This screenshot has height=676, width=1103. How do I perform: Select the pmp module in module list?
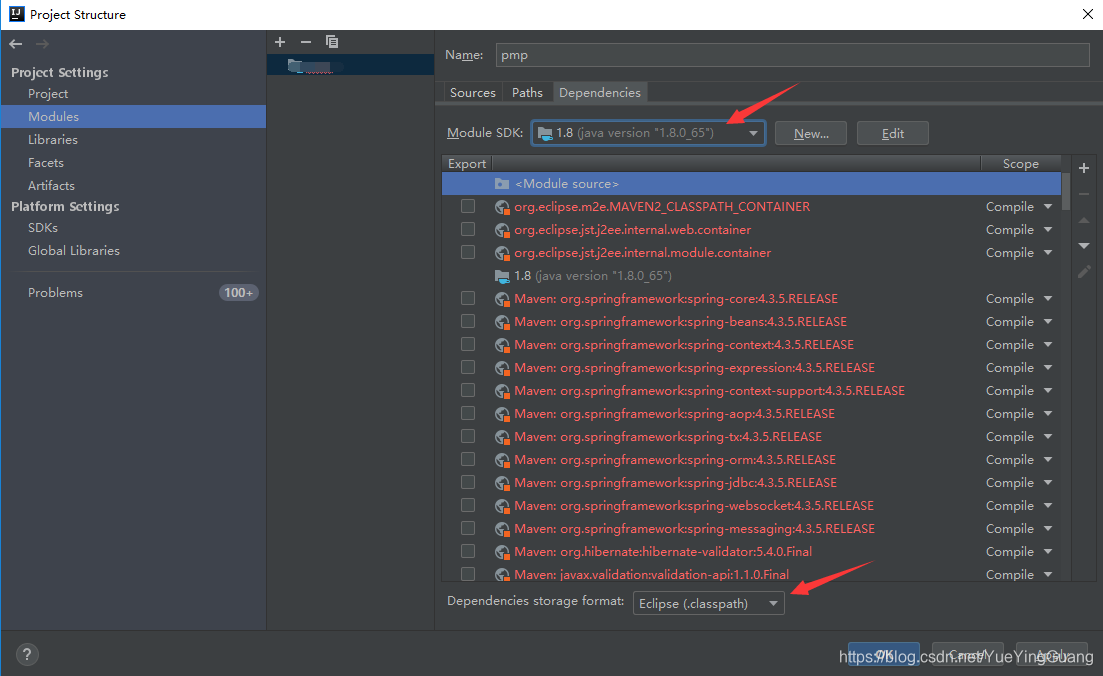coord(350,66)
